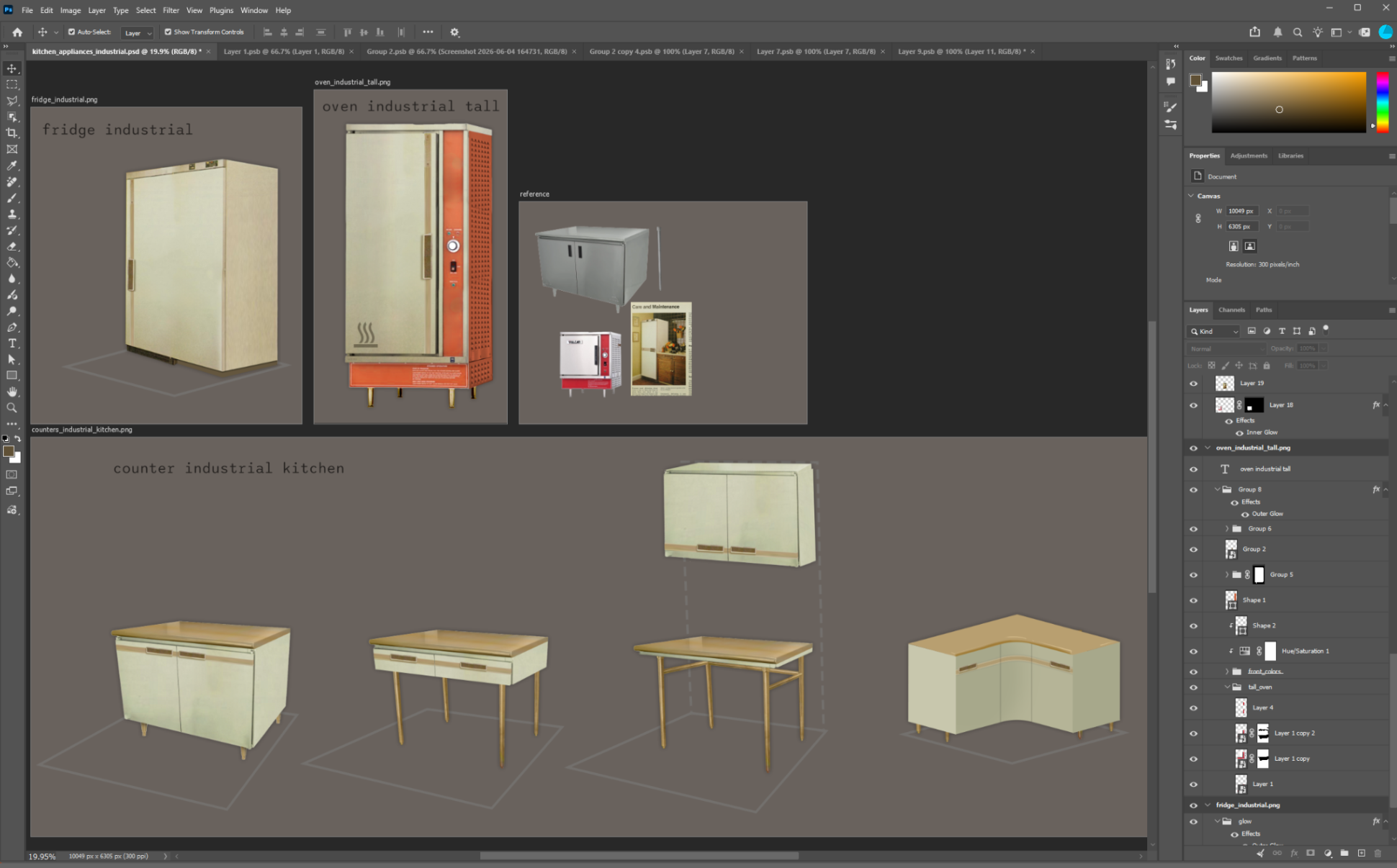Image resolution: width=1397 pixels, height=868 pixels.
Task: Open the Auto-Select Layer dropdown
Action: [x=138, y=32]
